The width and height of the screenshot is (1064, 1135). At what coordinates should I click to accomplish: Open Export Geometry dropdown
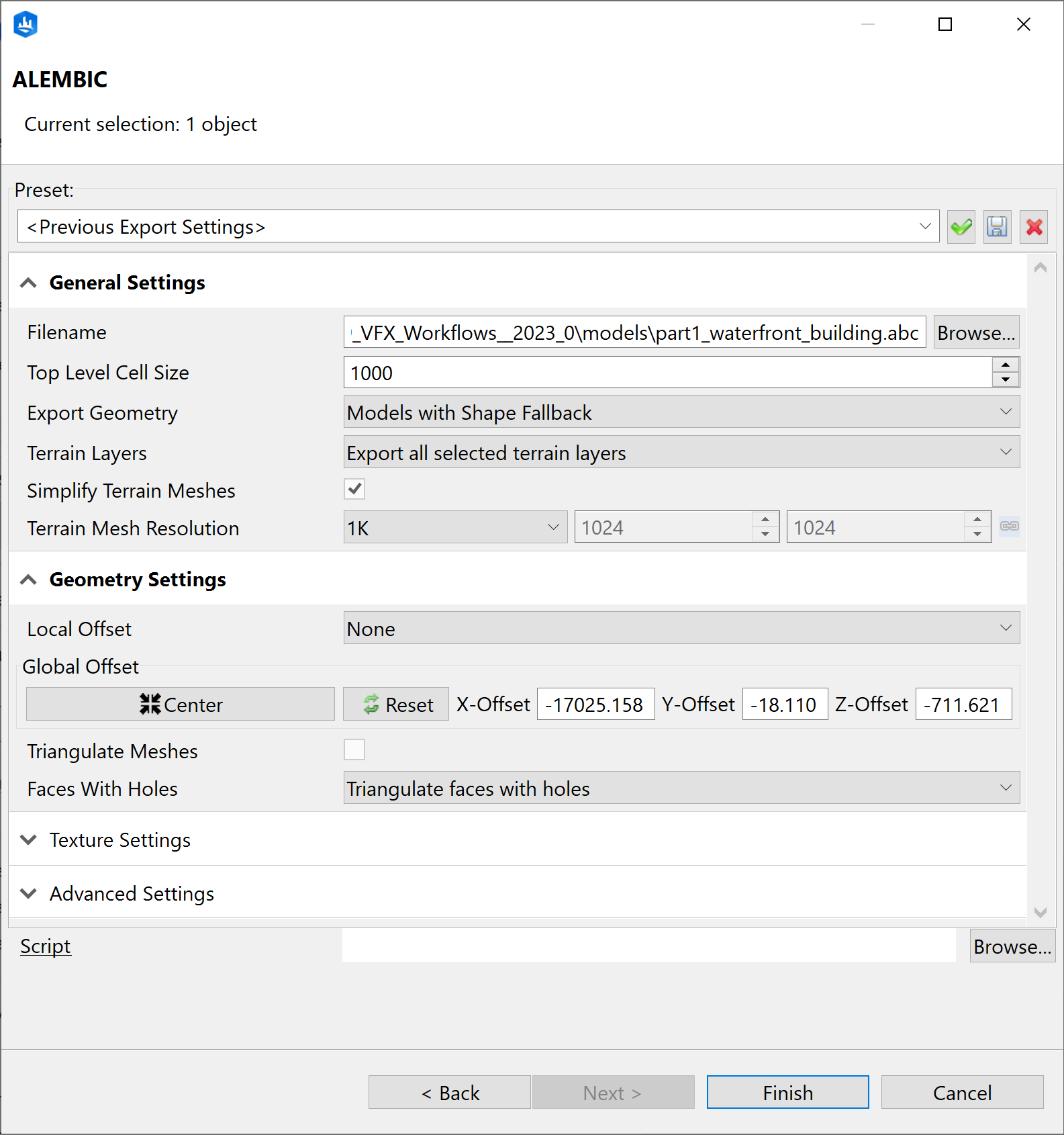point(681,412)
